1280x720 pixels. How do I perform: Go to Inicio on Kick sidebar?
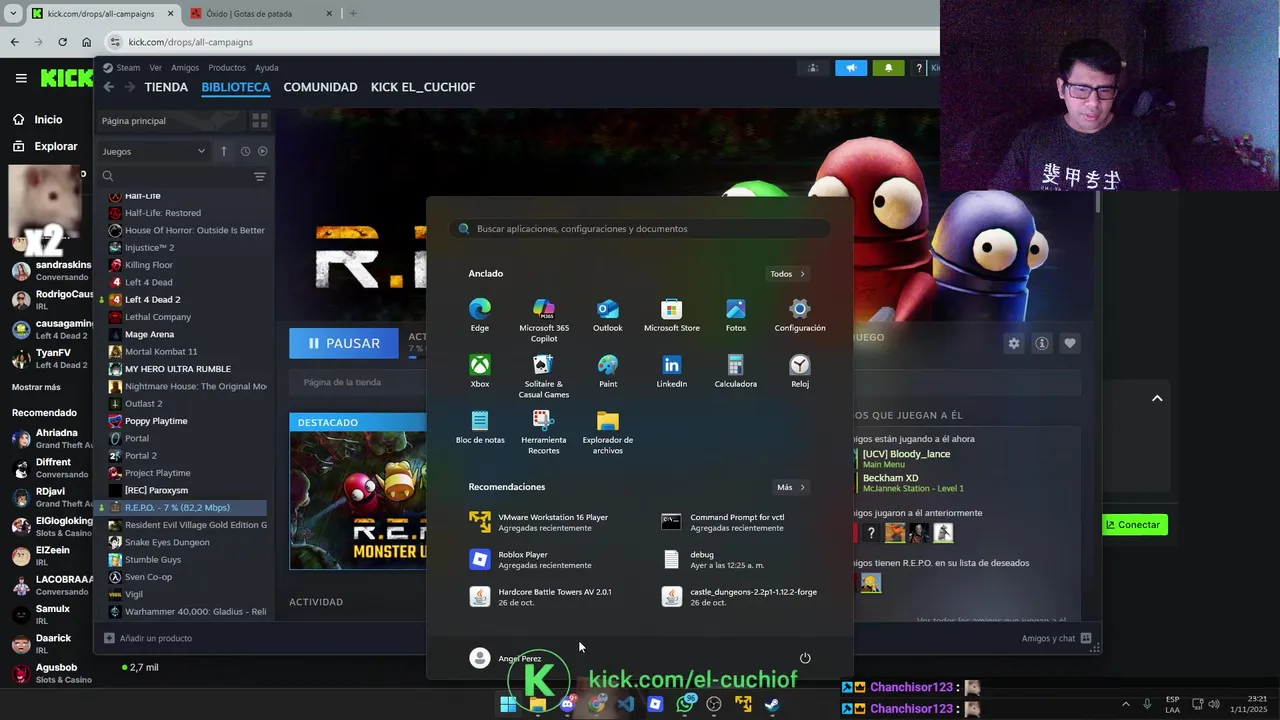[37, 119]
